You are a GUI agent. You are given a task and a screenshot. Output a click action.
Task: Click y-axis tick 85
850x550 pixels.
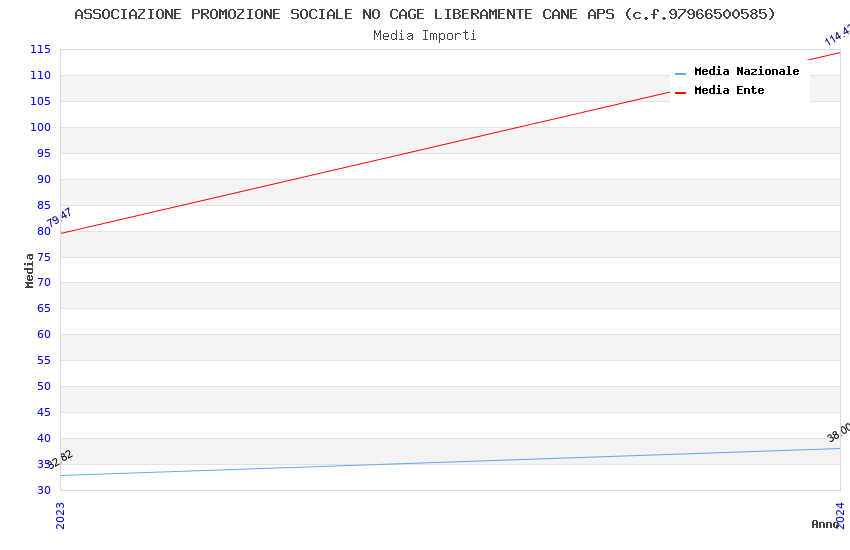[44, 205]
